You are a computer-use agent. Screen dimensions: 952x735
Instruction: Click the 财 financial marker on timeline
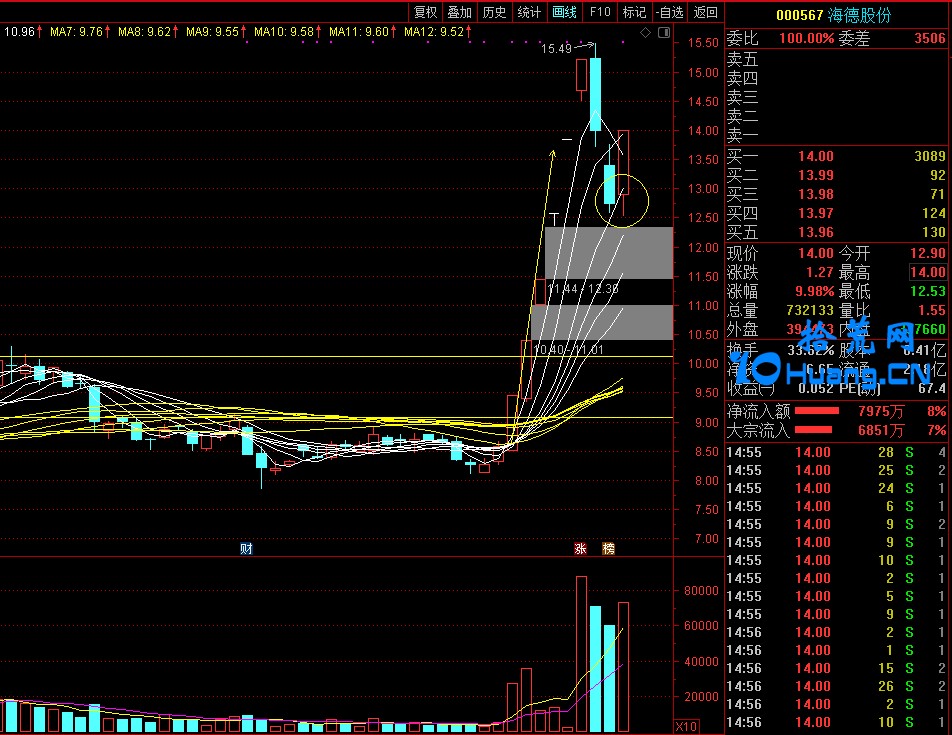[246, 549]
